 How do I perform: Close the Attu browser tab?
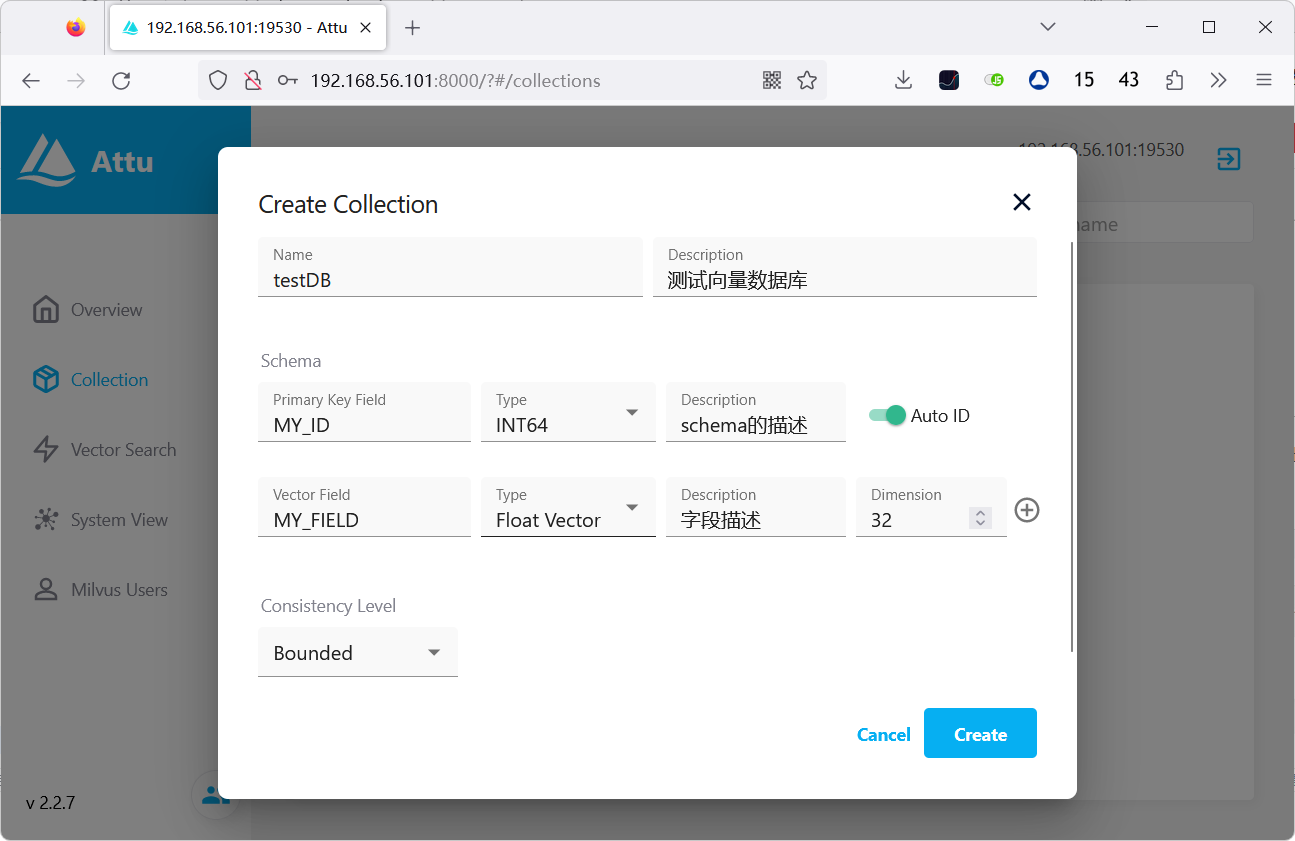366,28
